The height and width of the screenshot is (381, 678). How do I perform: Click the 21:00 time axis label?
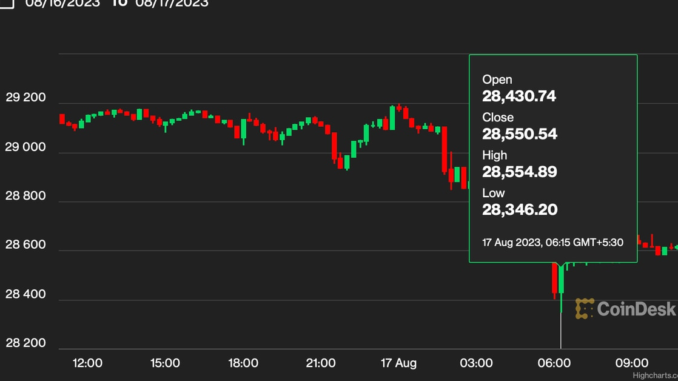point(320,363)
